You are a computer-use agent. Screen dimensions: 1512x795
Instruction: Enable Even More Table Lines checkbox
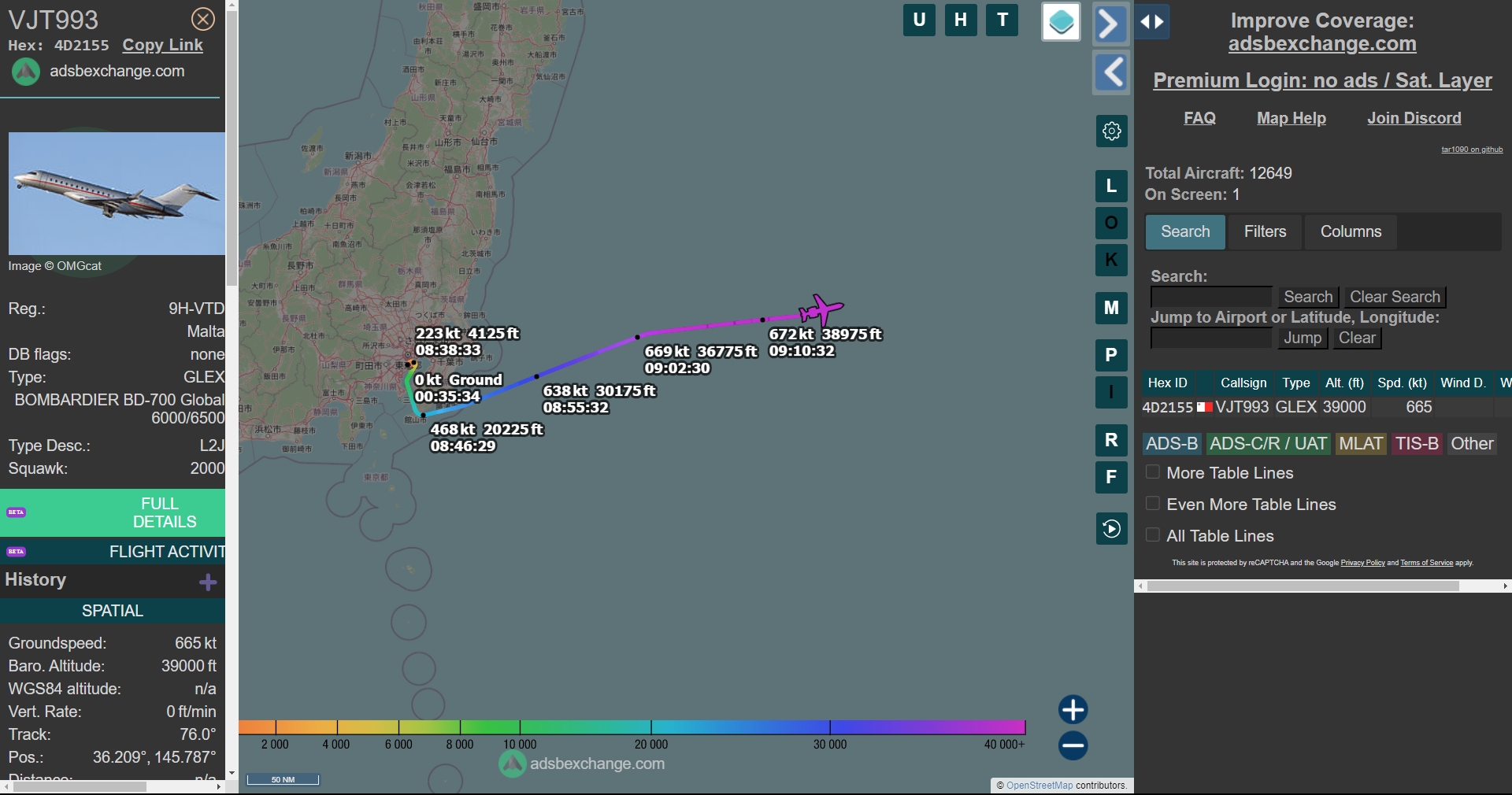point(1153,504)
